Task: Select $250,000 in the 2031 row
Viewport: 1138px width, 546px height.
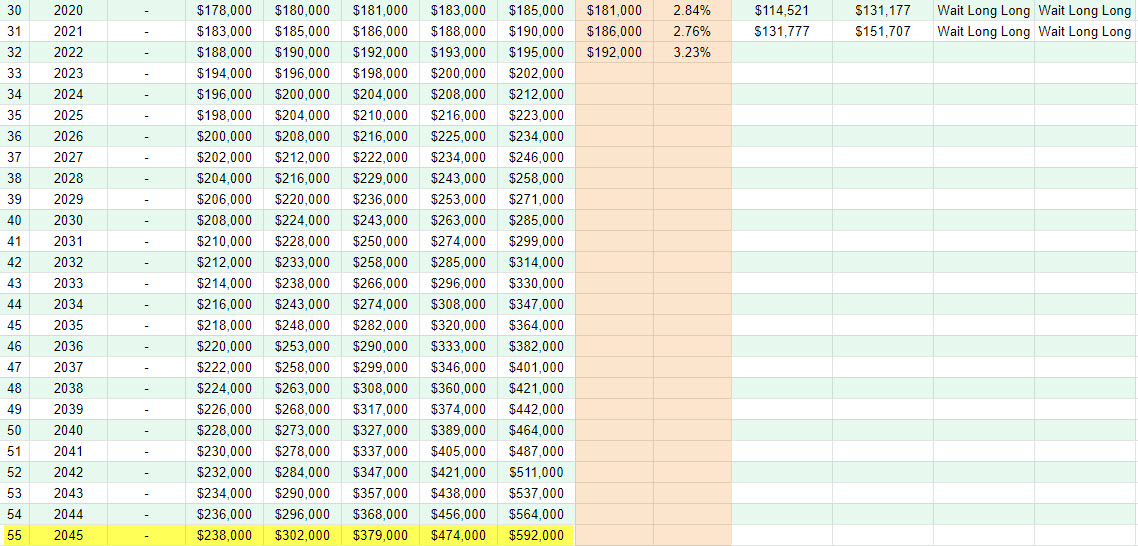Action: tap(380, 241)
